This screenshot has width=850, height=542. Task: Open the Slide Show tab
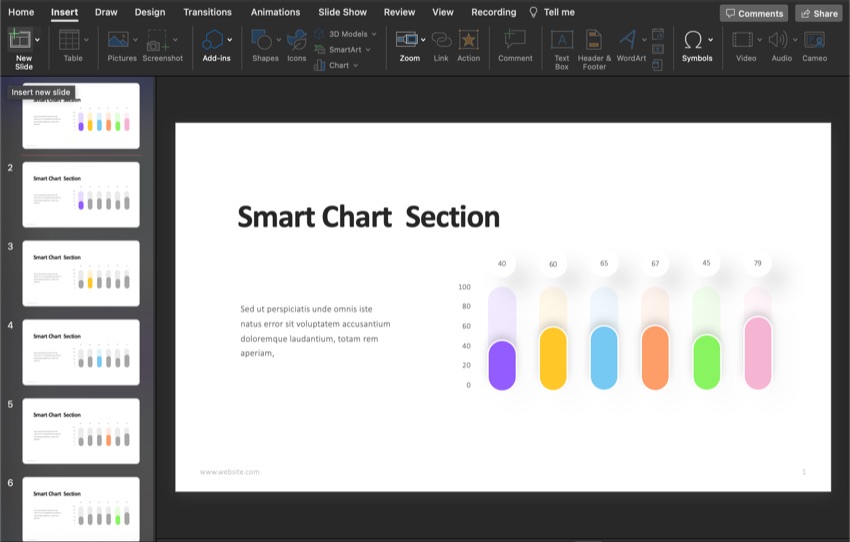(x=342, y=12)
